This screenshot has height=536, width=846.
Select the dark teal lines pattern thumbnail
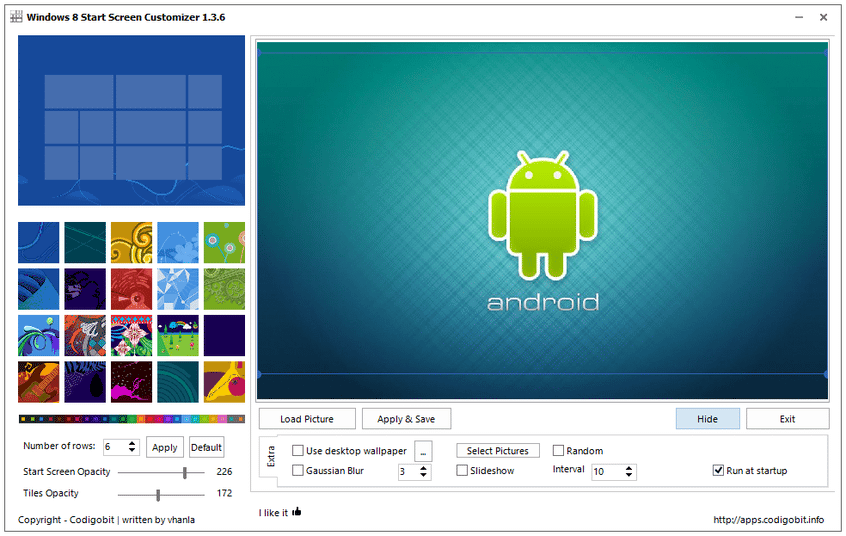85,242
